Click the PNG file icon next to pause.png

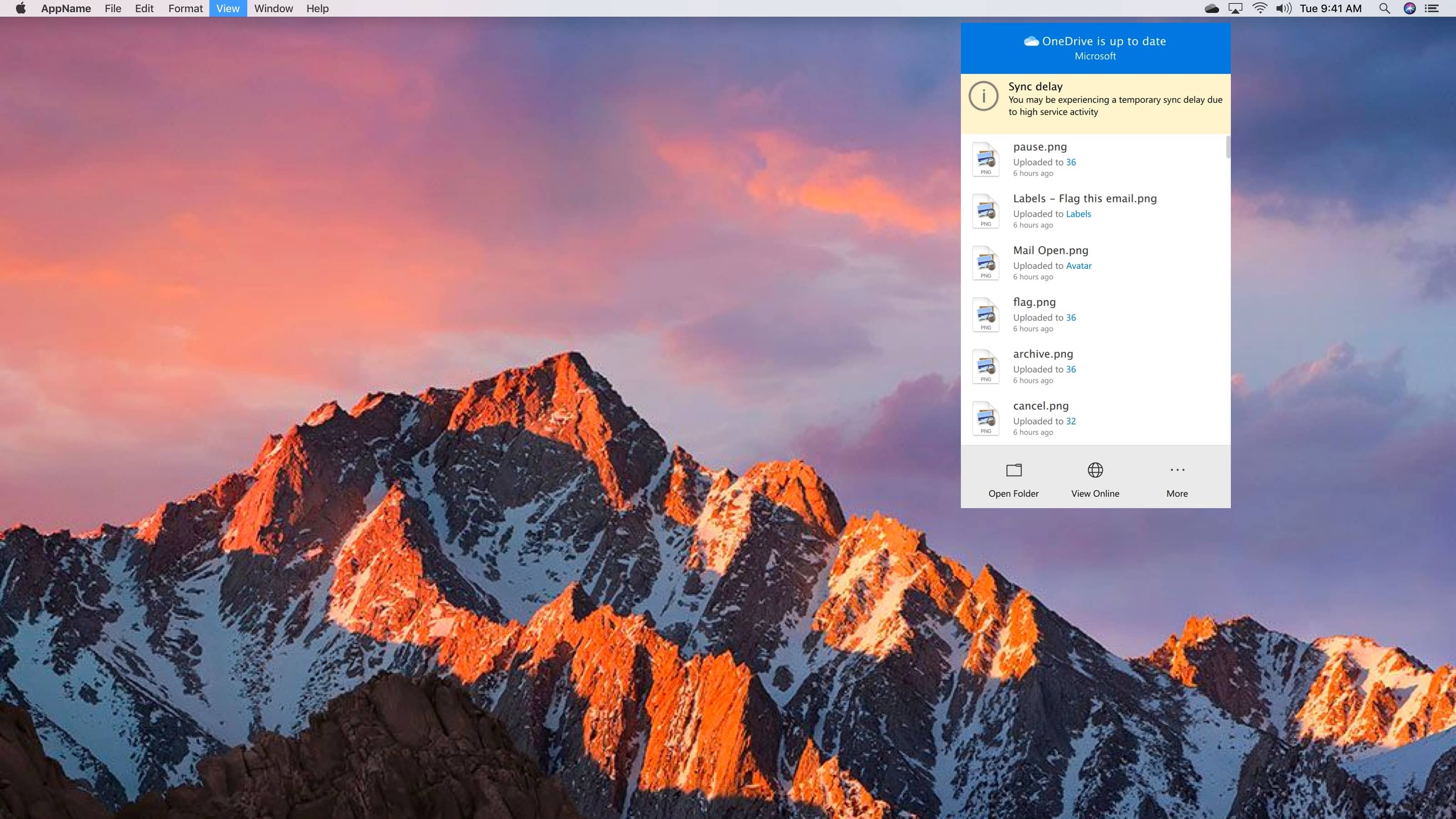pyautogui.click(x=986, y=159)
